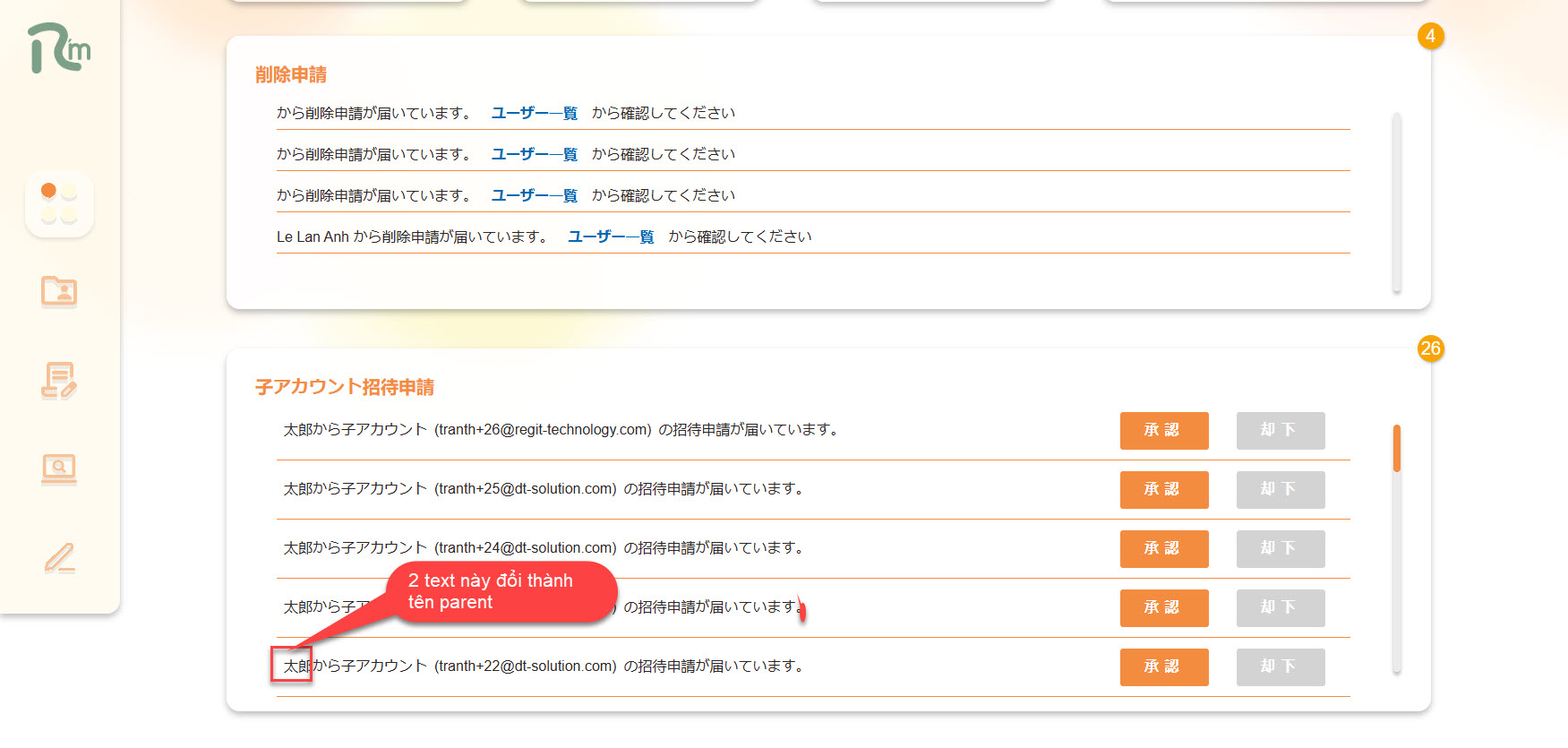Screen dimensions: 1568x748
Task: Click the scrollbar in the 削除申請 panel
Action: click(1396, 202)
